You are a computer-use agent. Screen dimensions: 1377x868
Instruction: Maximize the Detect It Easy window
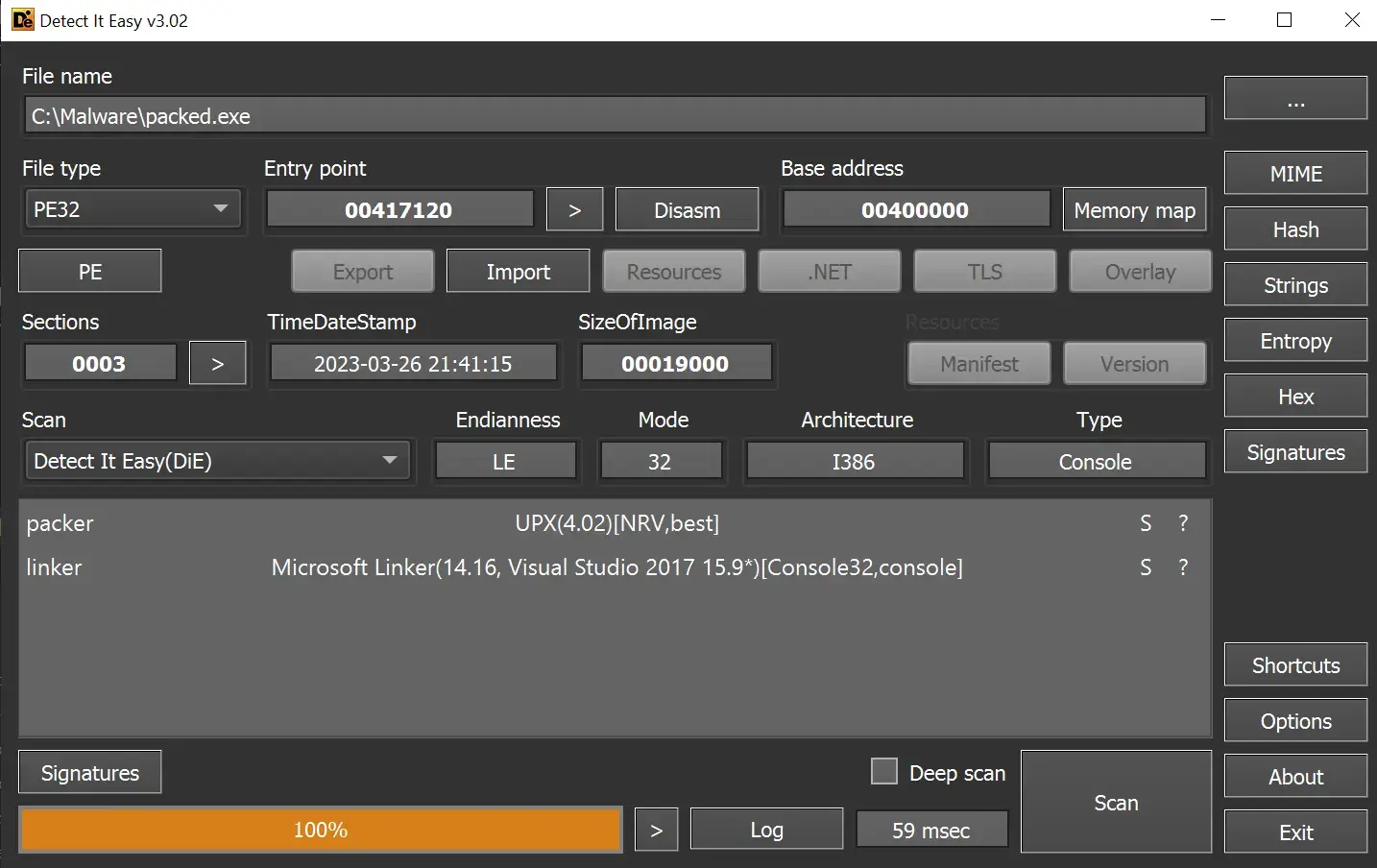click(x=1285, y=20)
